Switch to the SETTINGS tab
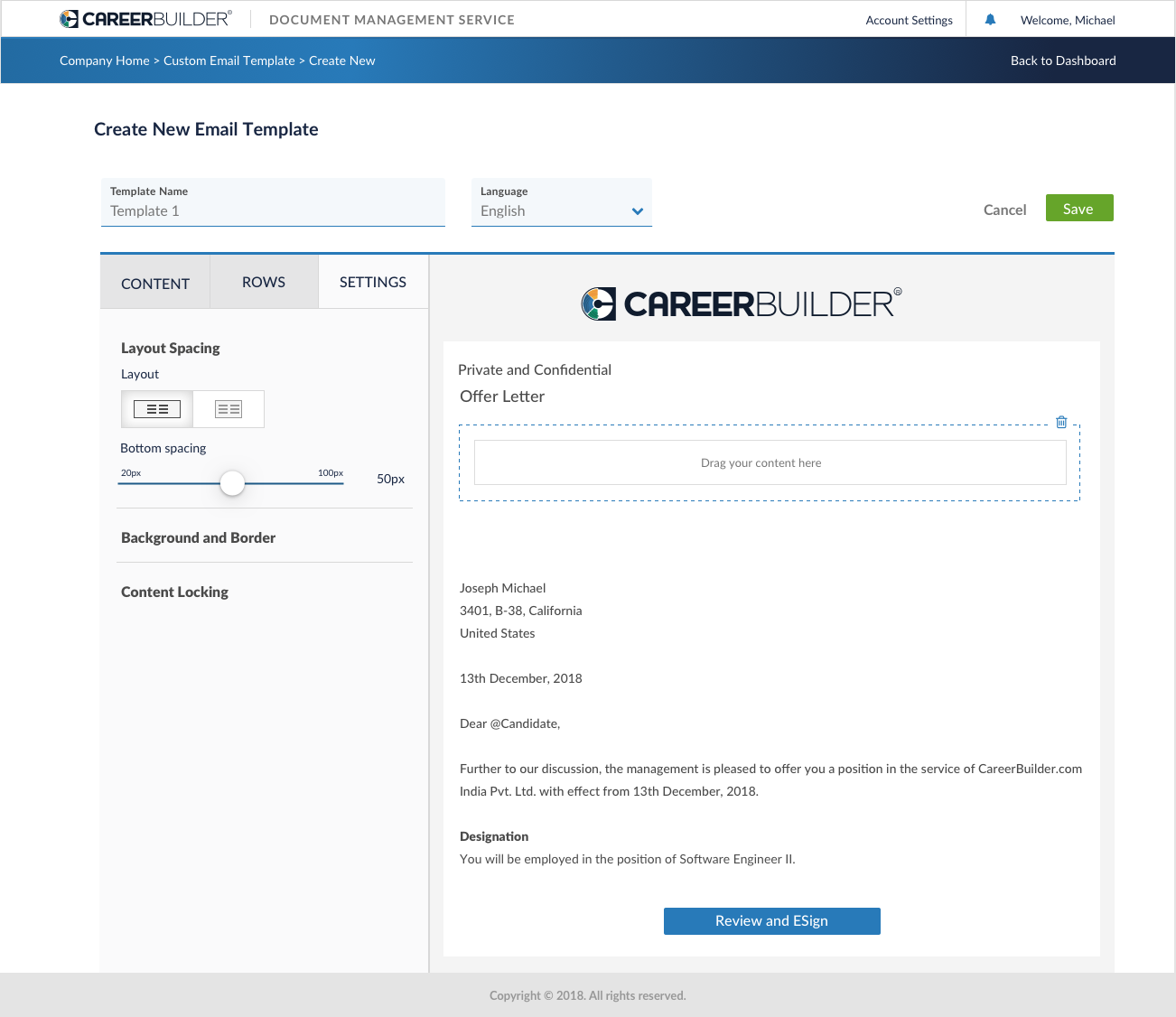Screen dimensions: 1176x1017 click(373, 282)
